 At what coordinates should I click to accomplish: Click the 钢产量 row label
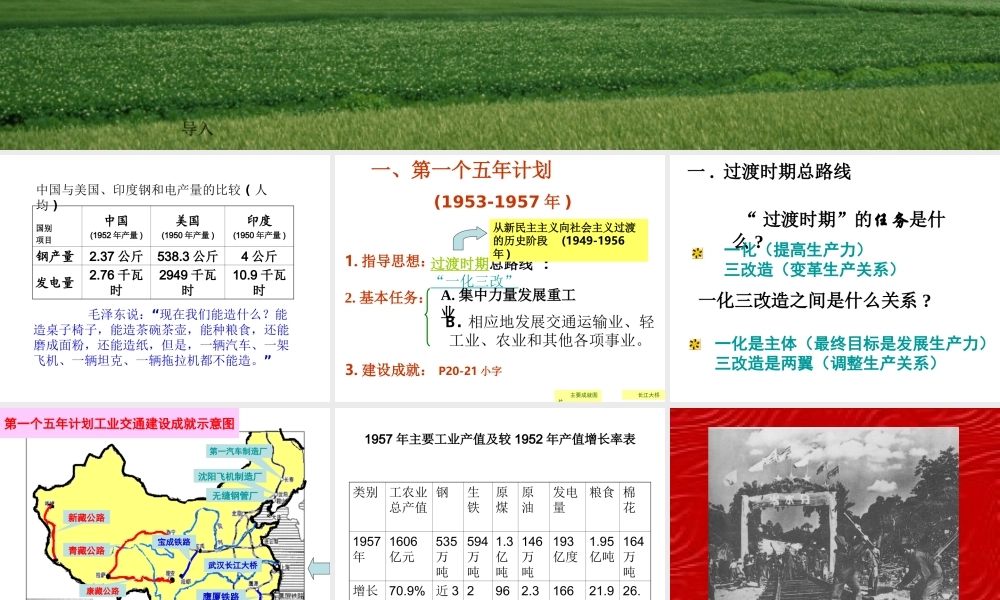[55, 256]
